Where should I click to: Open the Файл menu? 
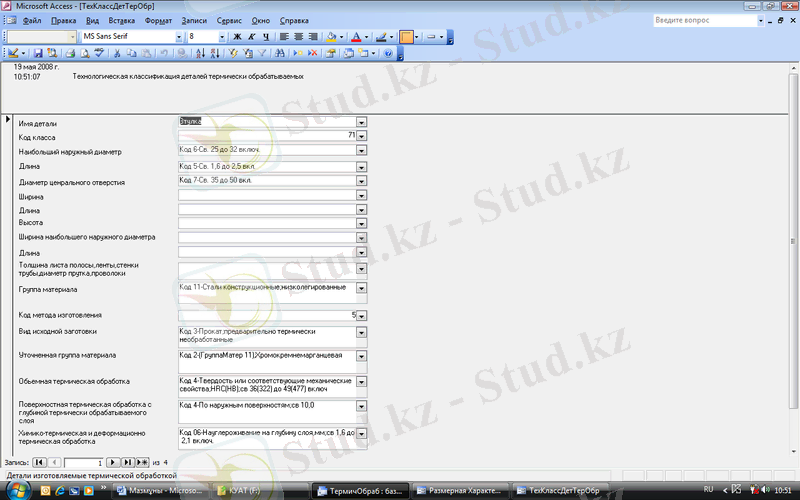32,21
